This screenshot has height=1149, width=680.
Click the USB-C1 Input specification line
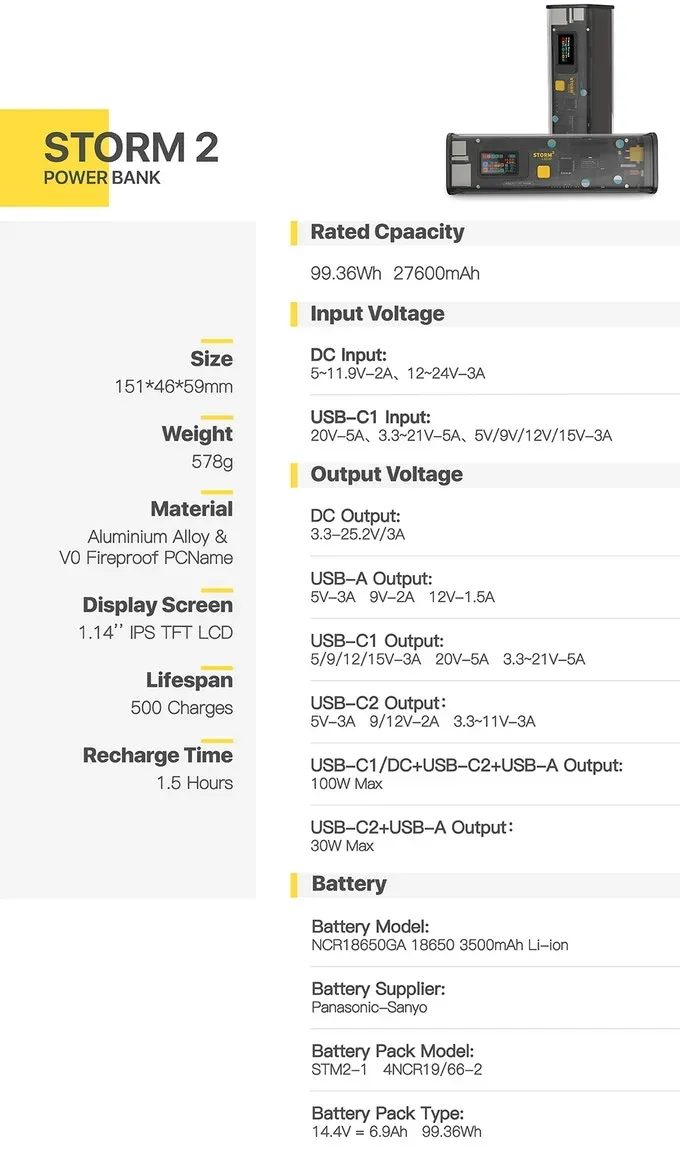(x=461, y=426)
